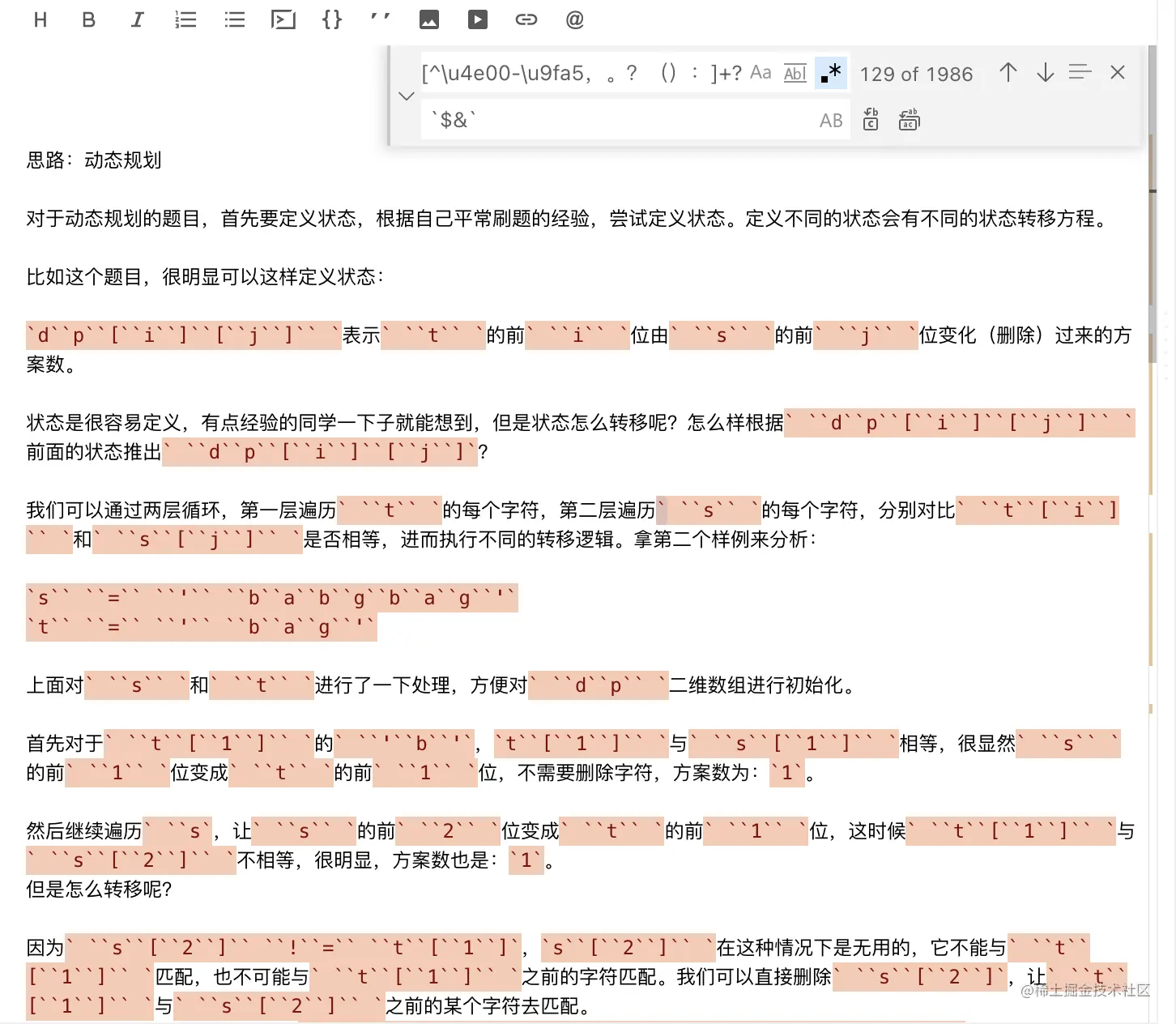Collapse the replace row with the chevron
The image size is (1176, 1024).
click(x=407, y=96)
